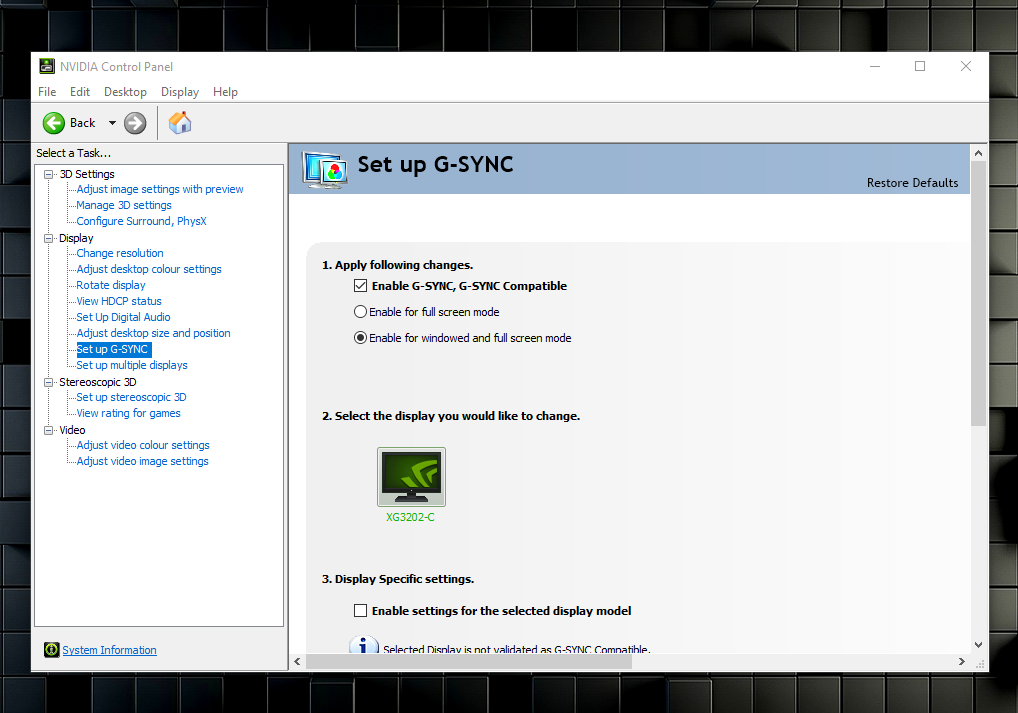
Task: Select Enable for full screen mode
Action: [360, 312]
